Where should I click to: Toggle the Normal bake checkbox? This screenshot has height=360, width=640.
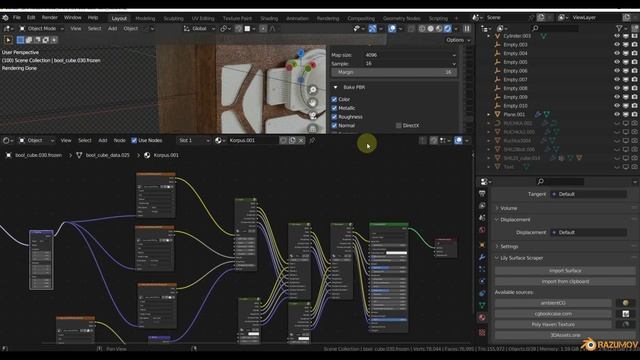coord(334,125)
